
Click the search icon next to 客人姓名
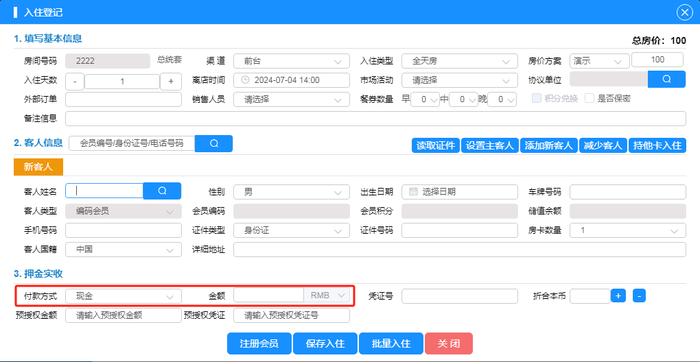[x=162, y=191]
